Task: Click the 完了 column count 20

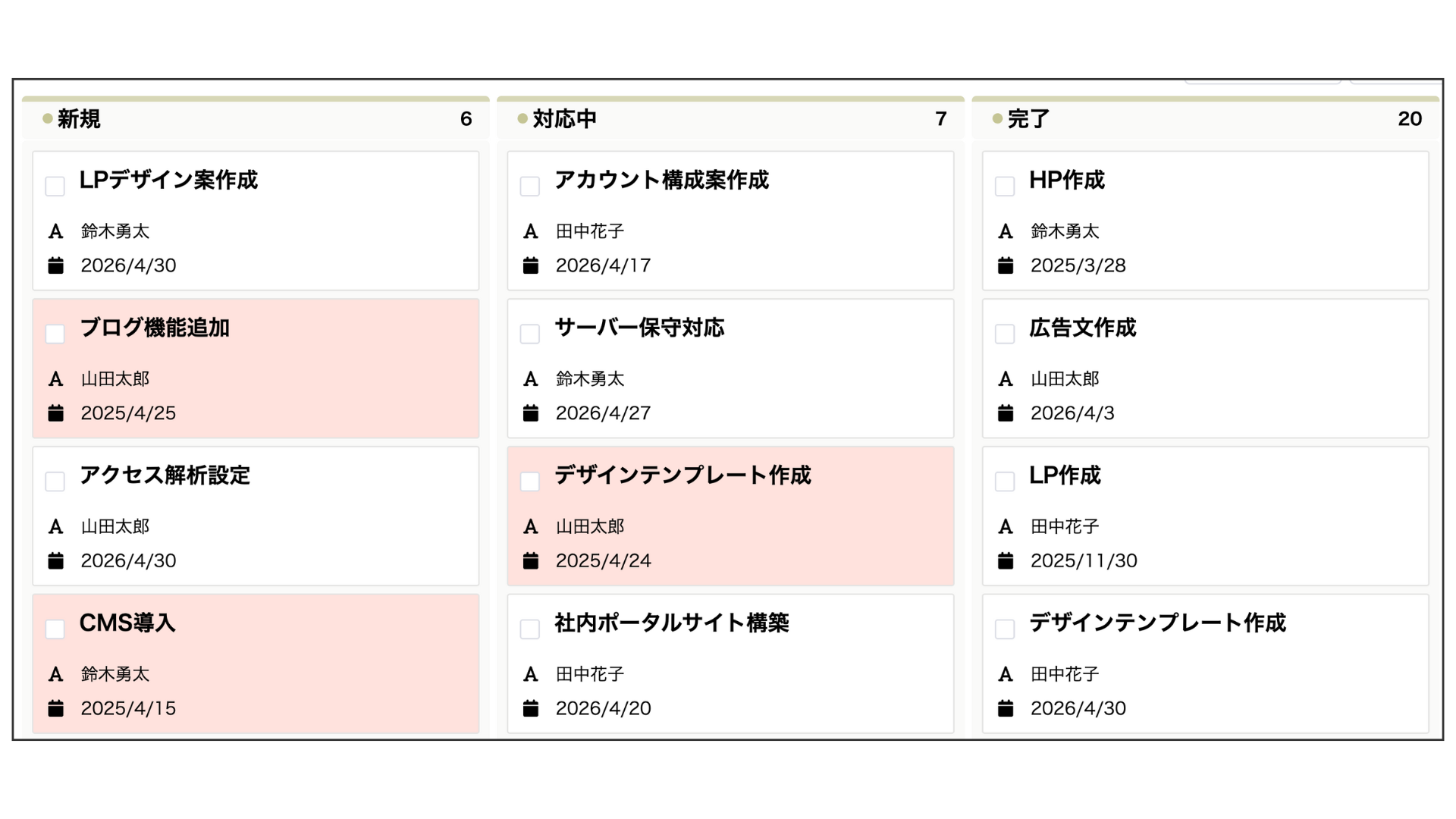Action: (1410, 119)
